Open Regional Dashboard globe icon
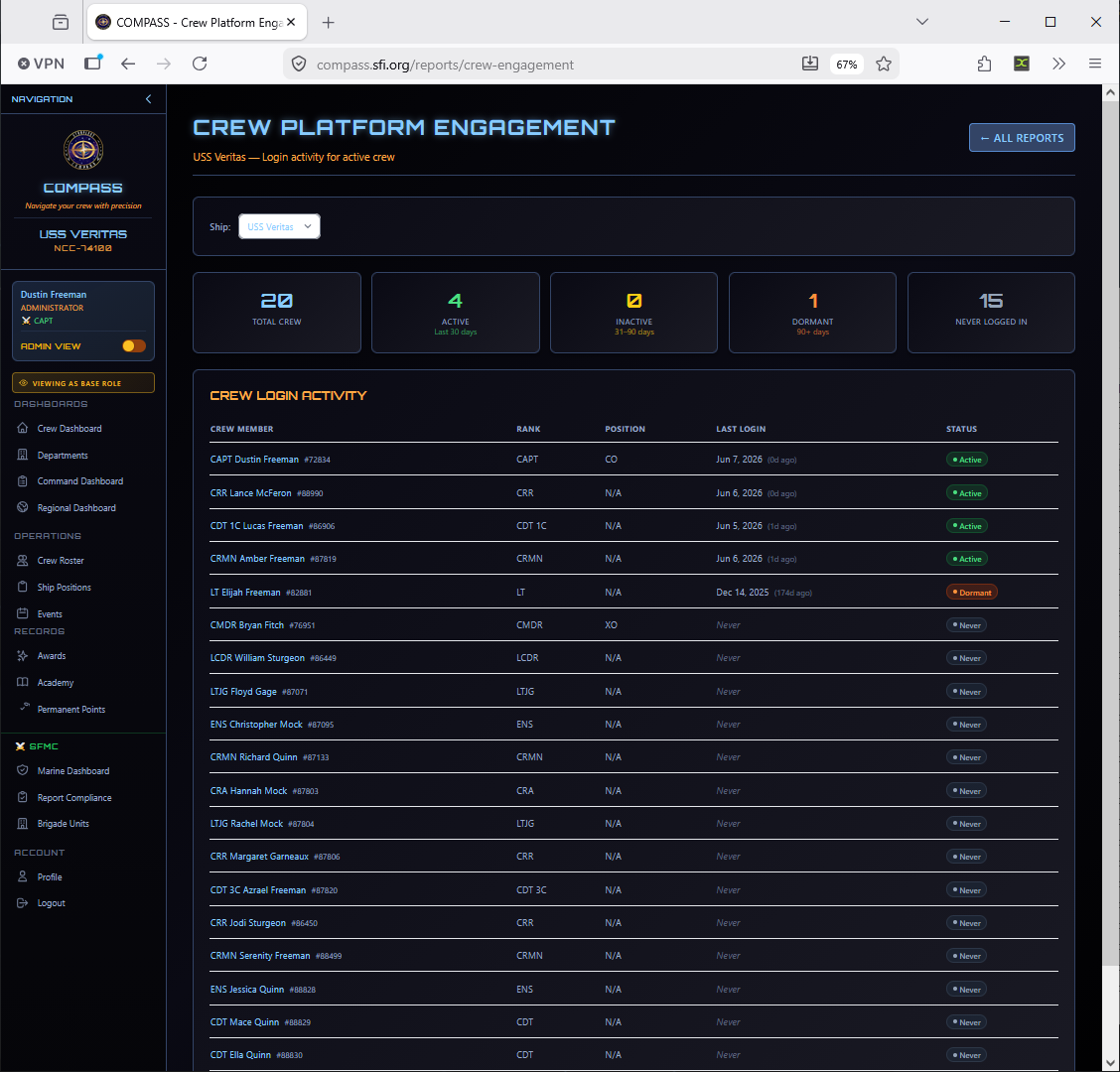 pos(22,508)
